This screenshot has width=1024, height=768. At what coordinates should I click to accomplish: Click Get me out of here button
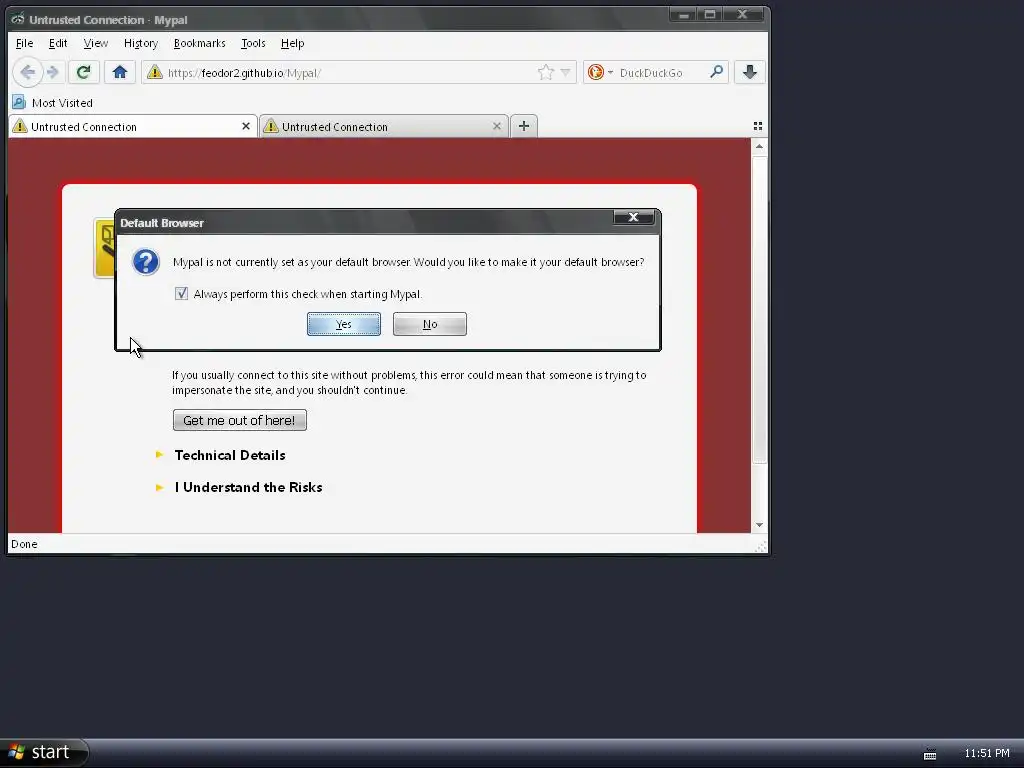point(240,420)
